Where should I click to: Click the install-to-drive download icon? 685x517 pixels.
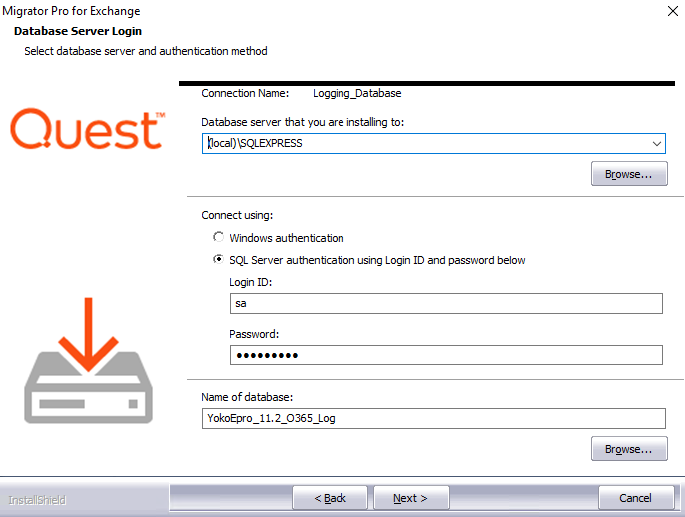pos(88,361)
